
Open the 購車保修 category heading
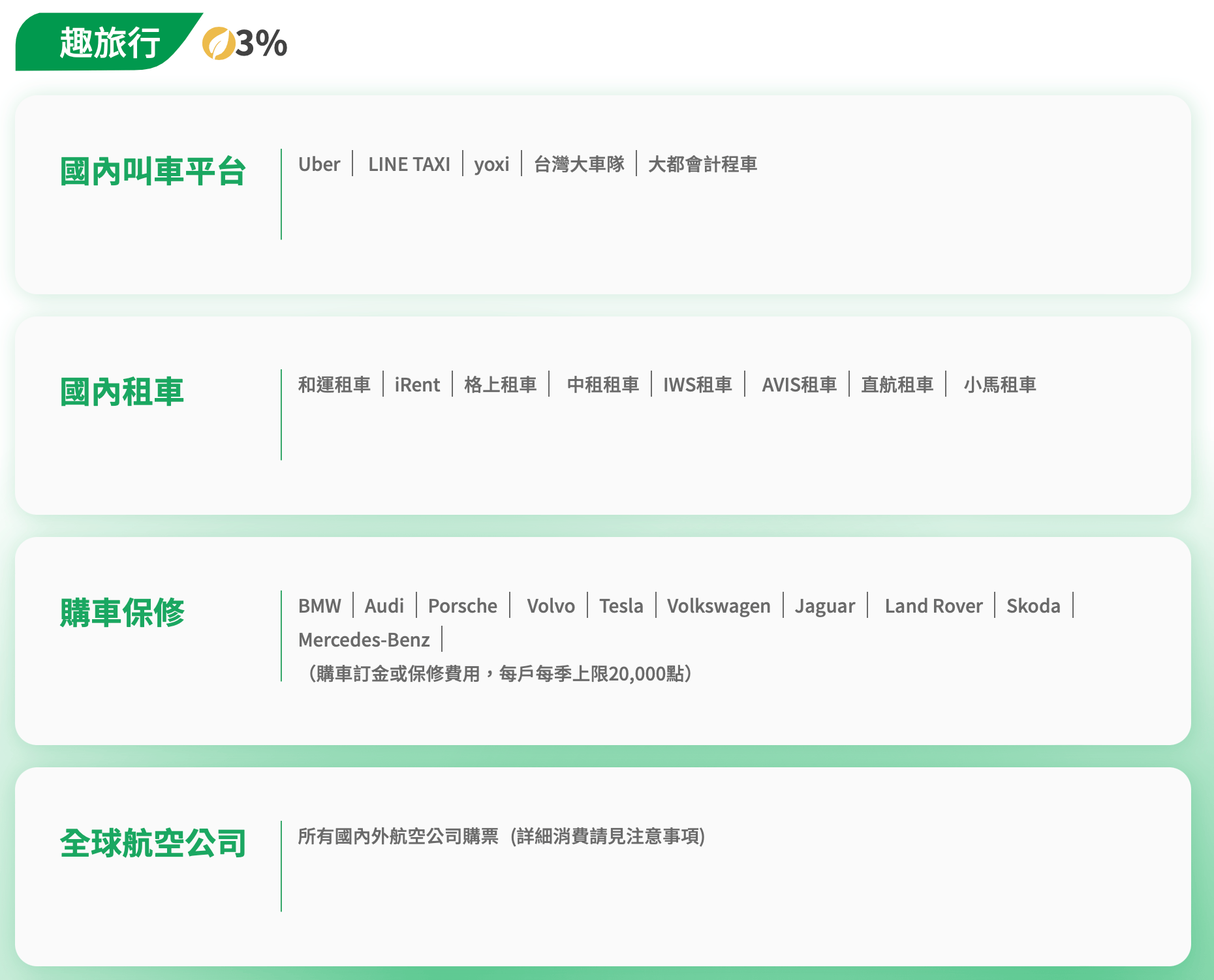122,613
